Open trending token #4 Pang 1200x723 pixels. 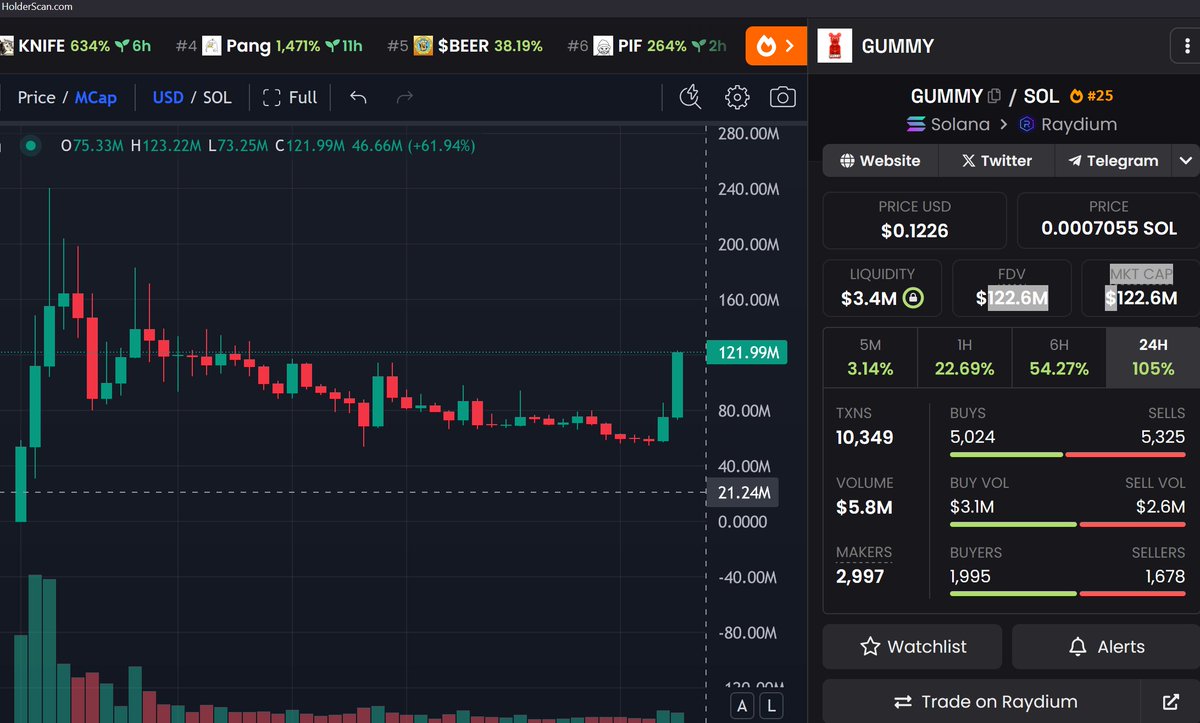[x=269, y=46]
